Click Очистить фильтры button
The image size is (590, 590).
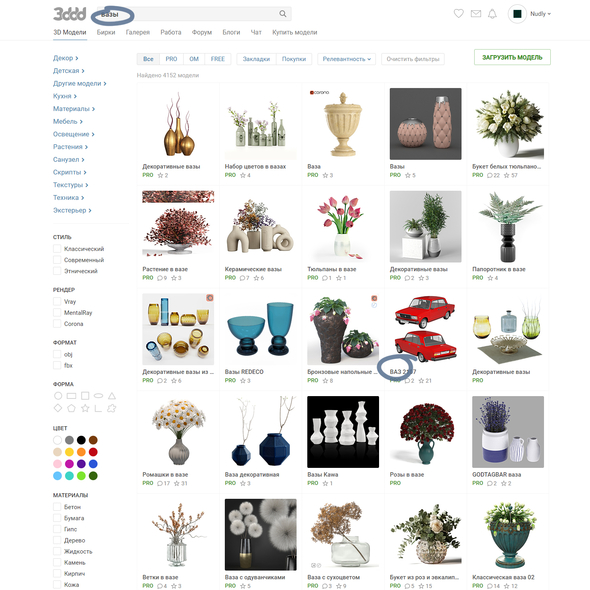point(413,59)
